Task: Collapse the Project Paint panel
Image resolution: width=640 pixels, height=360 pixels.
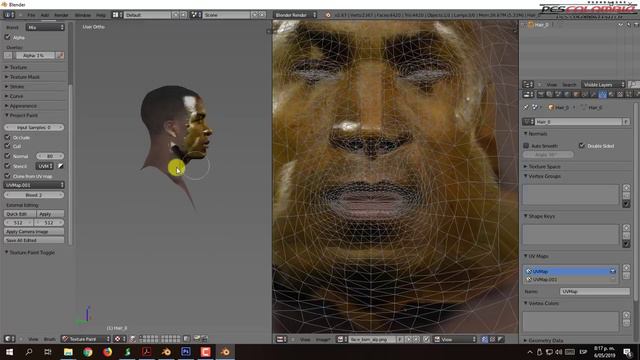Action: click(23, 116)
